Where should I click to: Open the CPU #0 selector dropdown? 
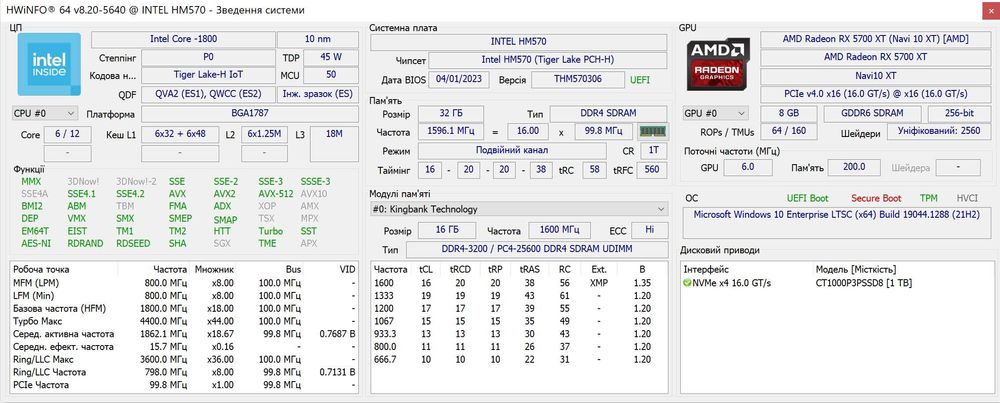(45, 114)
